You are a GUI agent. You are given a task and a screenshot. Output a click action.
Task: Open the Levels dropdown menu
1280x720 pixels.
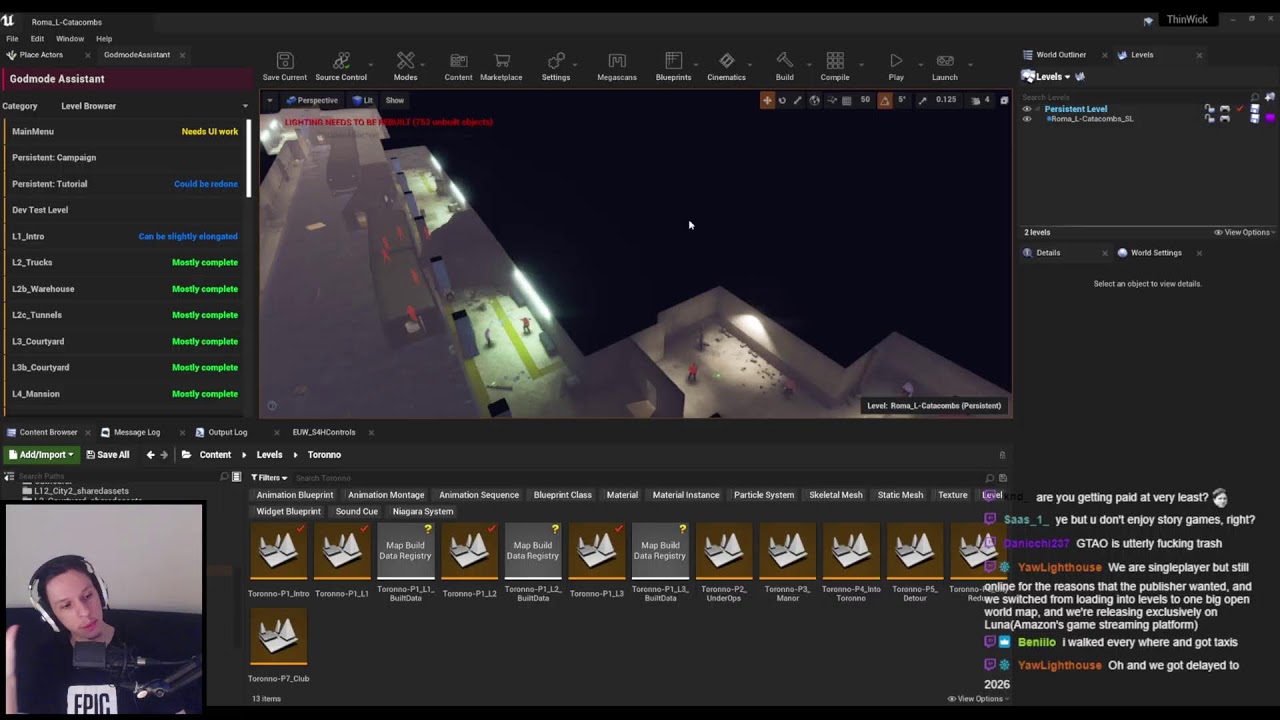coord(1046,77)
